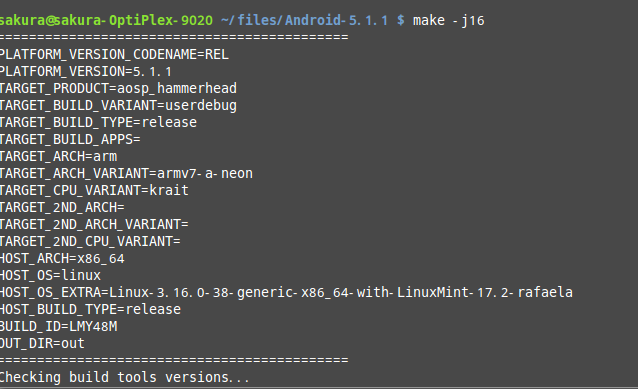The image size is (638, 389).
Task: Click the TARGET_BUILD_VARIANT=userdebug line
Action: coord(118,106)
